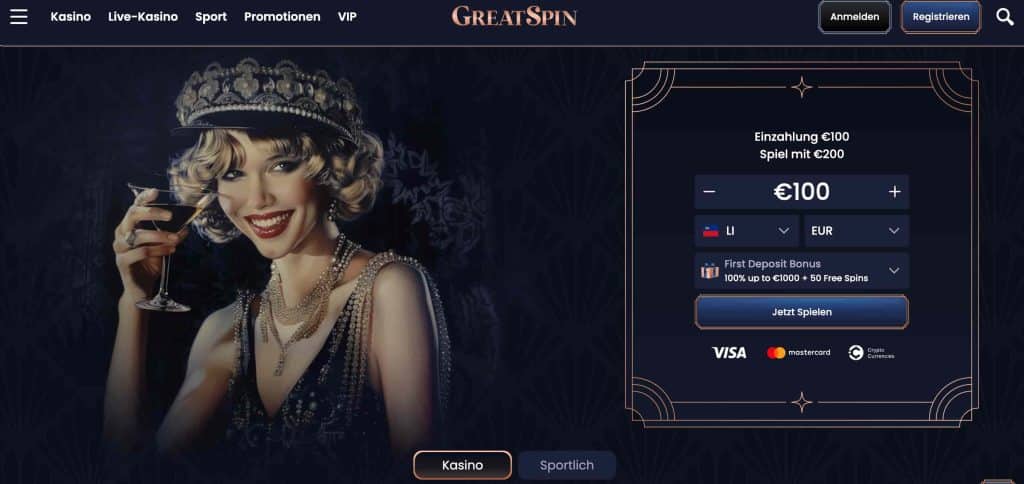Click the Mastercard payment logo

pos(798,353)
